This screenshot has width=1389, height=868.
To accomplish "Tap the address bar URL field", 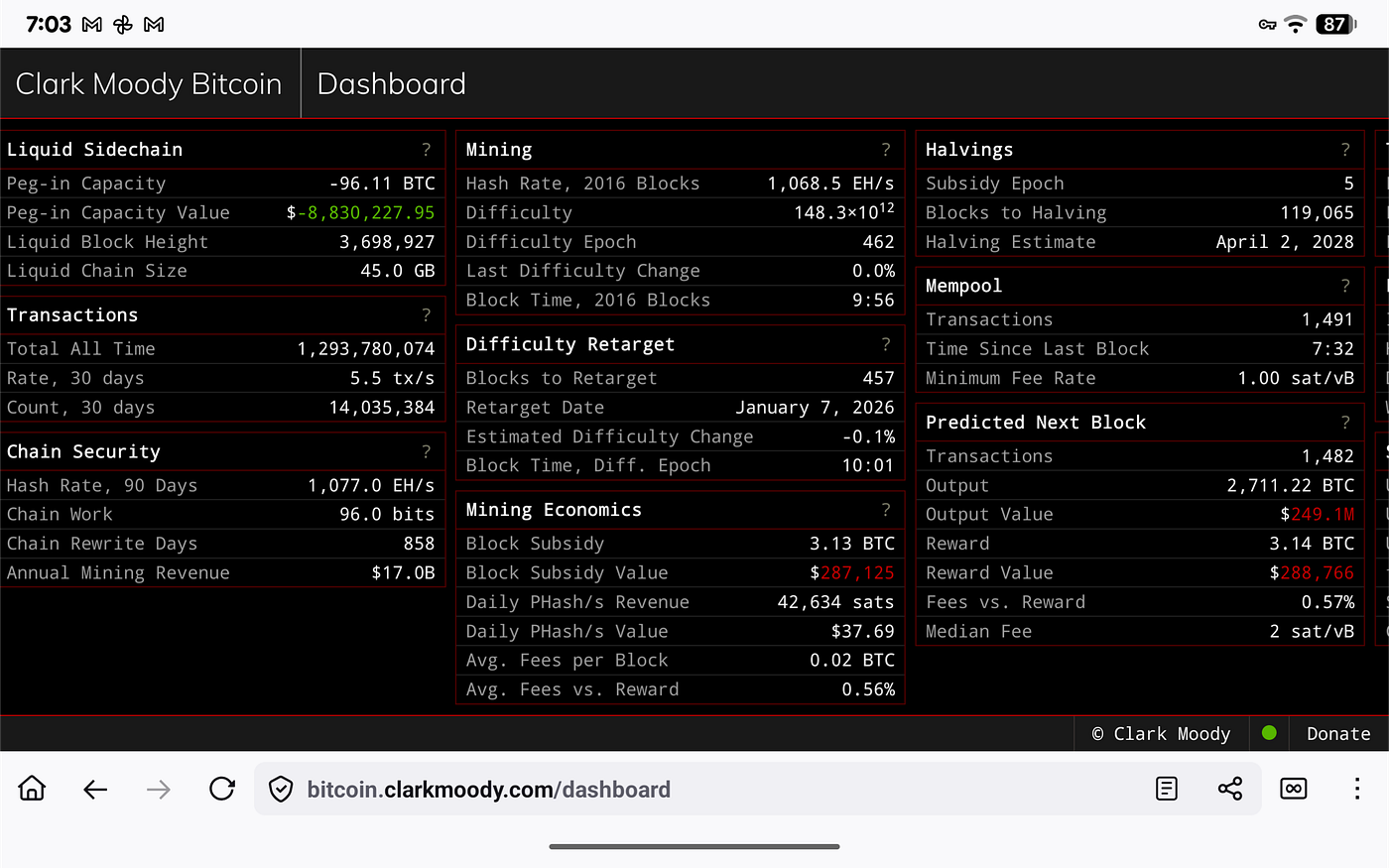I will pos(758,790).
